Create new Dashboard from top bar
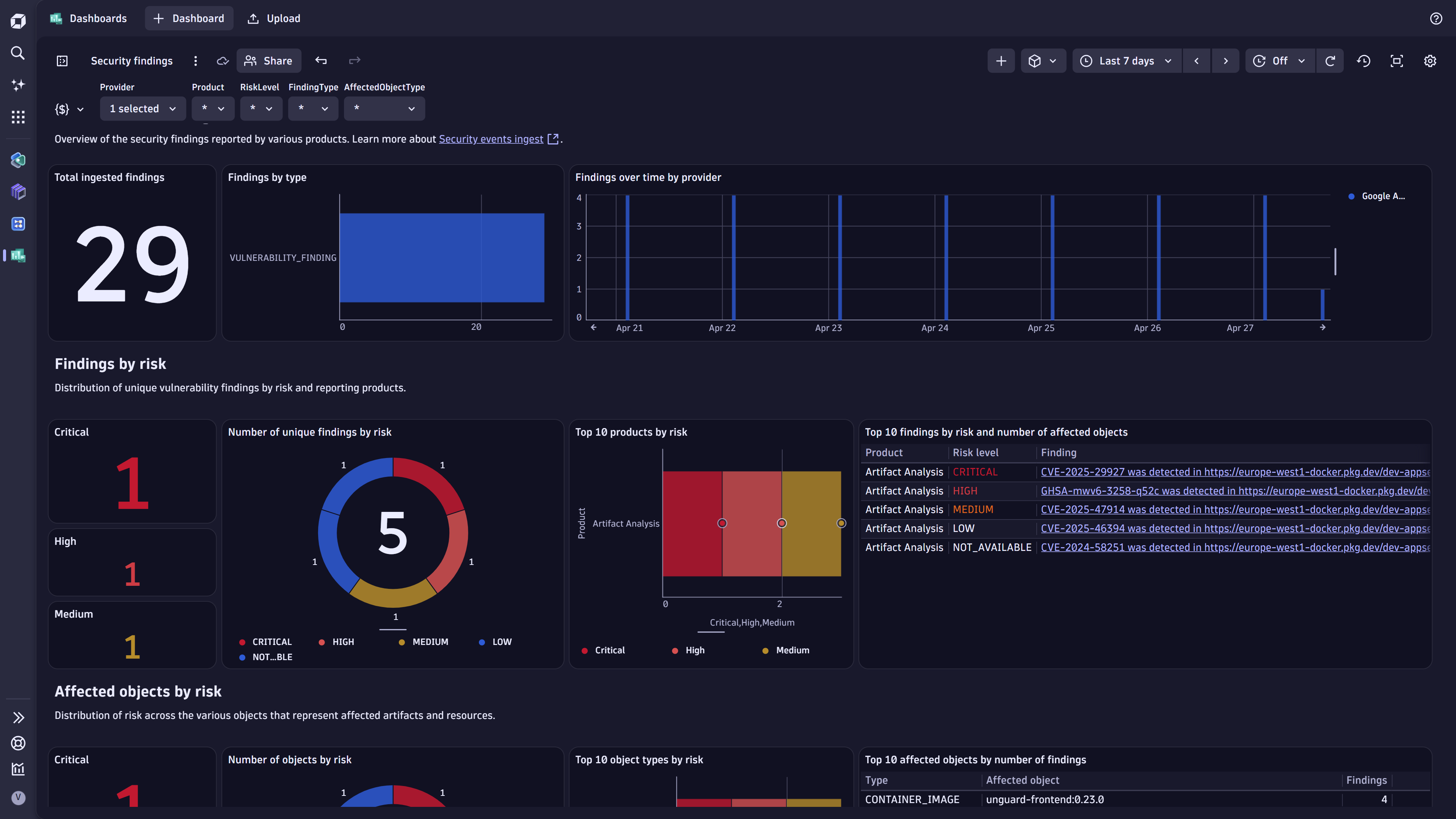This screenshot has height=819, width=1456. pyautogui.click(x=189, y=18)
